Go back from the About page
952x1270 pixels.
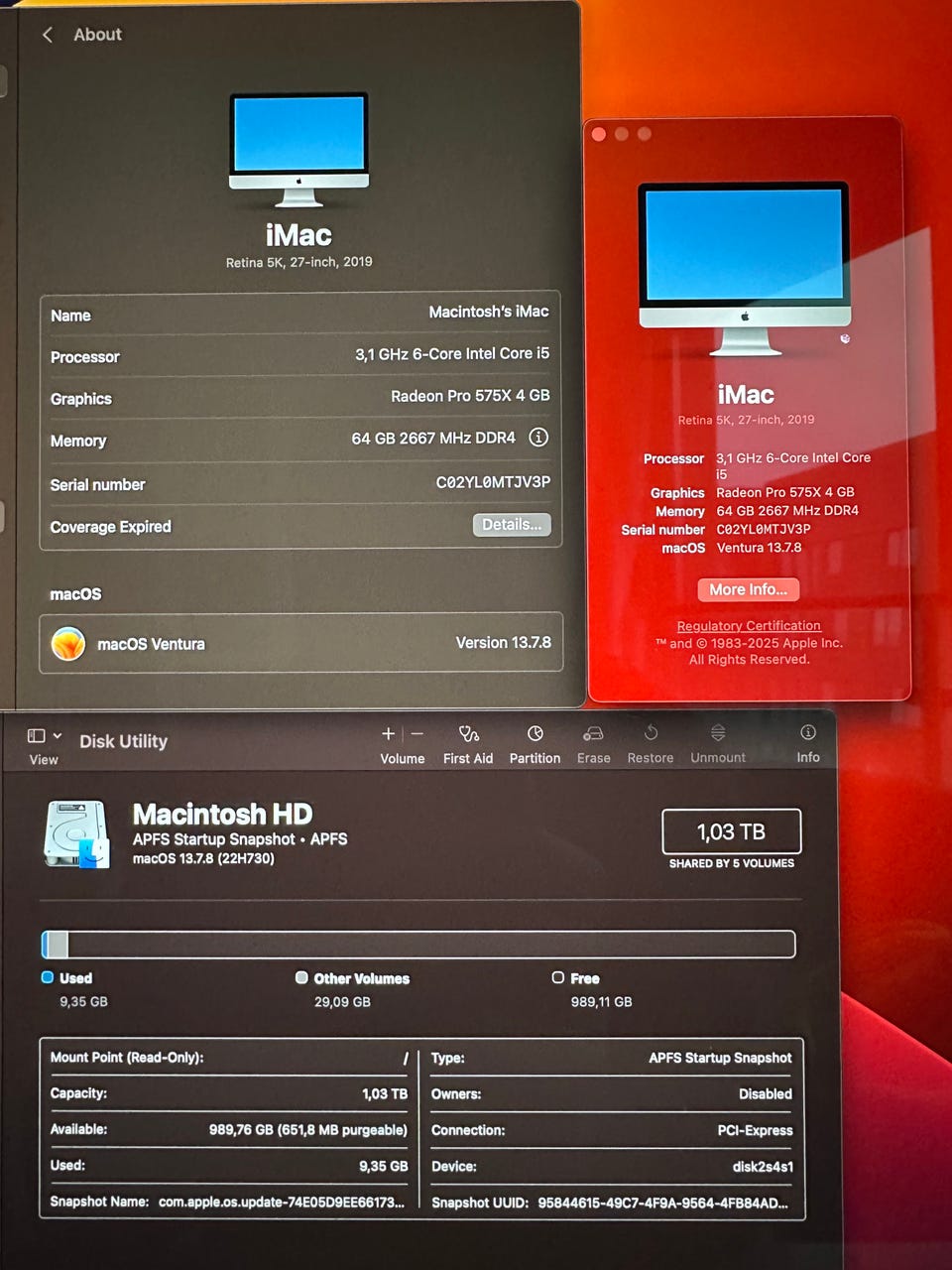pyautogui.click(x=47, y=35)
